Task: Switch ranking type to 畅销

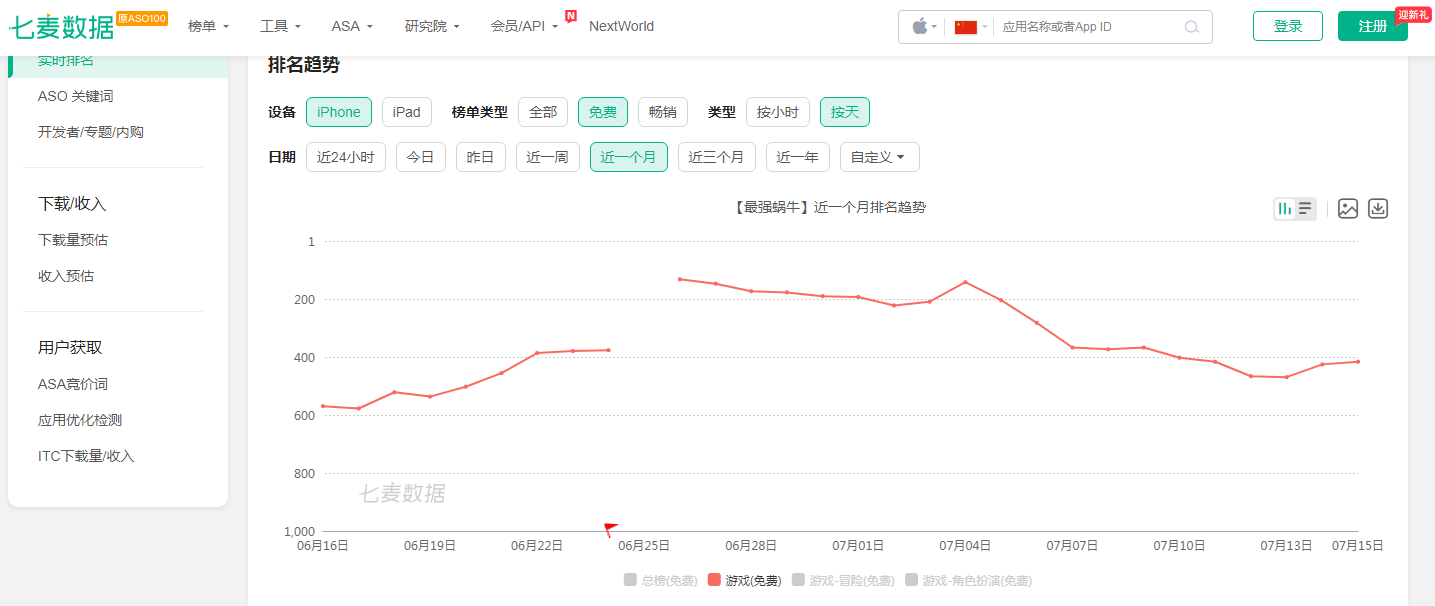Action: tap(663, 112)
